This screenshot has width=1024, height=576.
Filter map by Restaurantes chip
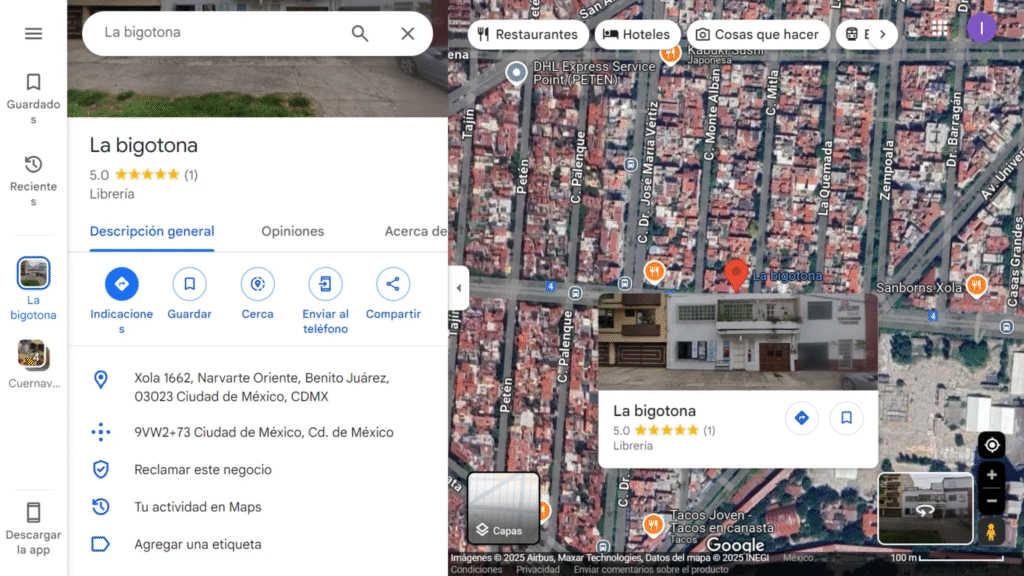click(527, 34)
